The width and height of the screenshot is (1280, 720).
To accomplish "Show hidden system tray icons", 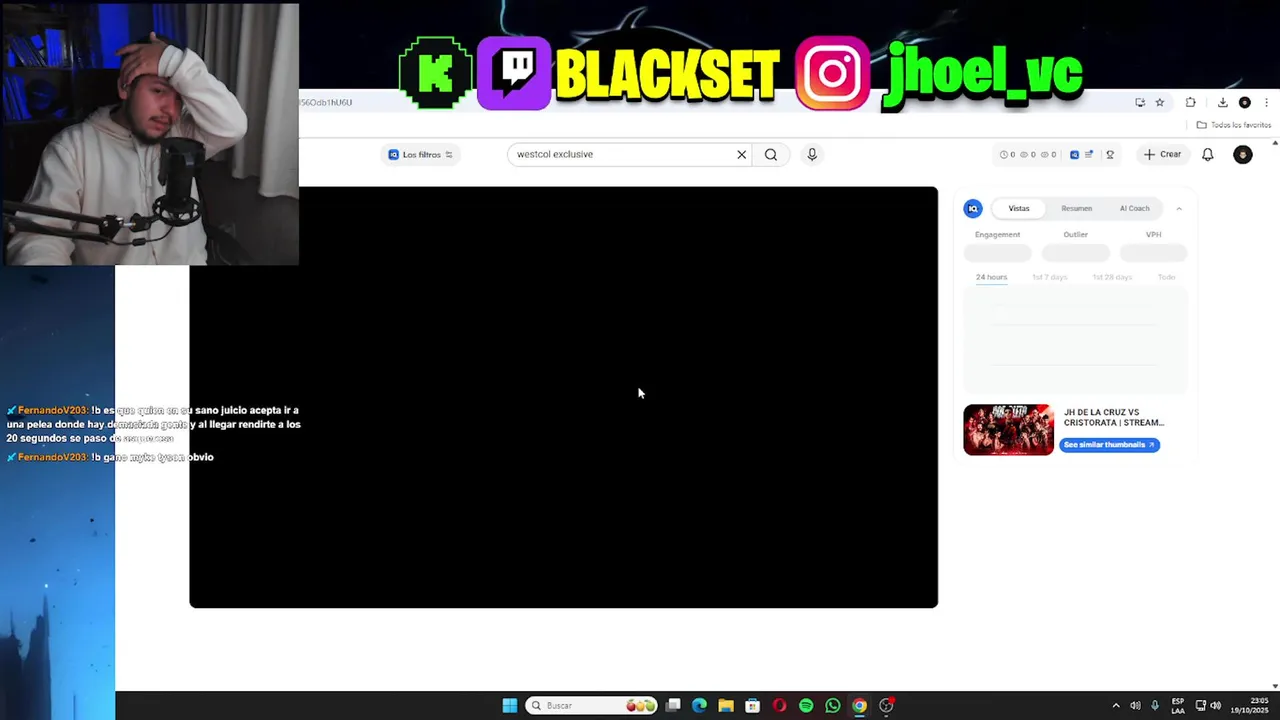I will pos(1116,706).
